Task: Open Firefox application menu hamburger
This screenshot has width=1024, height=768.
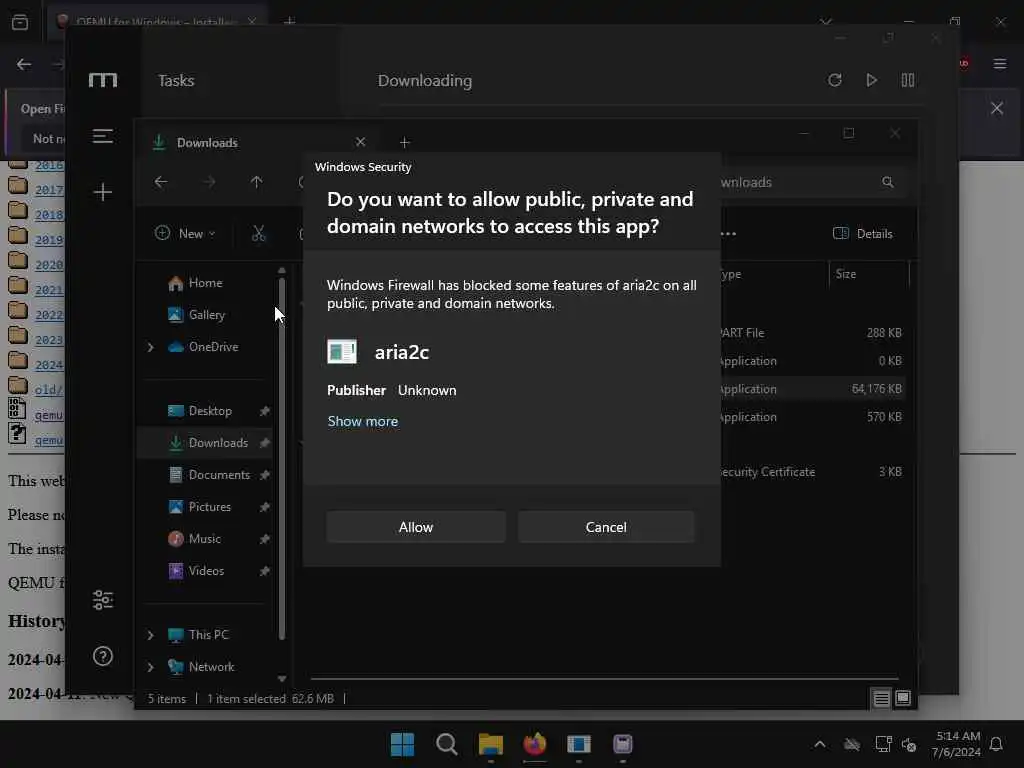Action: 1000,64
